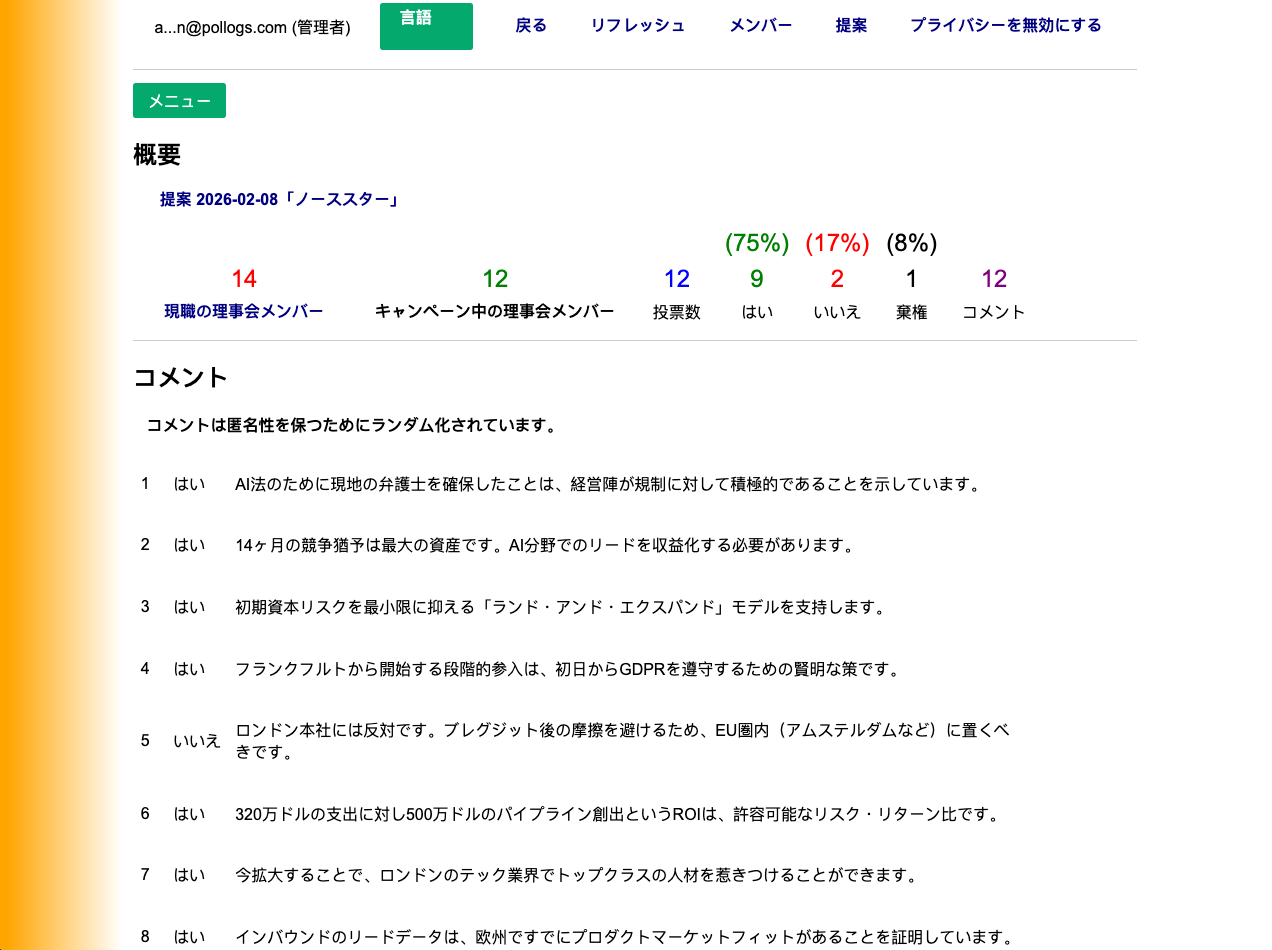The width and height of the screenshot is (1272, 950).
Task: Click the 概要 section heading
Action: click(x=156, y=156)
